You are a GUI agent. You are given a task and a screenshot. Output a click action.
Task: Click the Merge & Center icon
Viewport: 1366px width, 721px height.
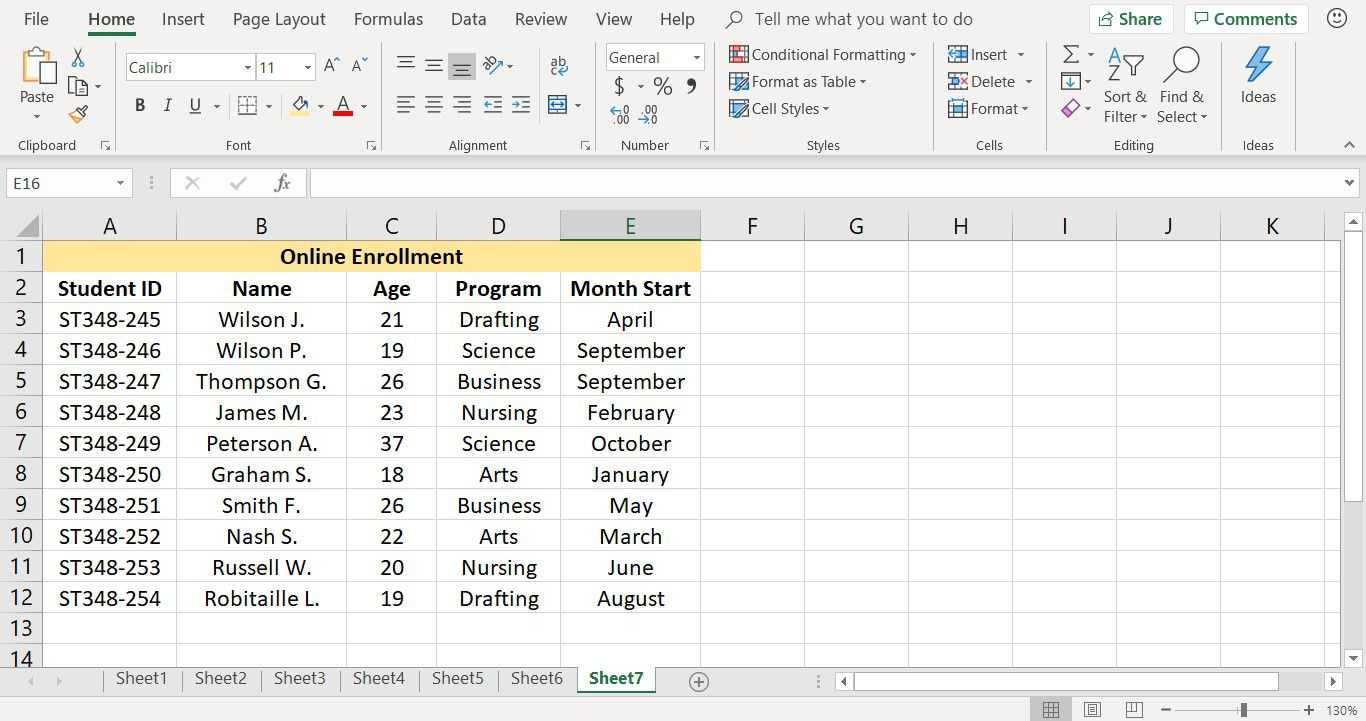point(558,105)
